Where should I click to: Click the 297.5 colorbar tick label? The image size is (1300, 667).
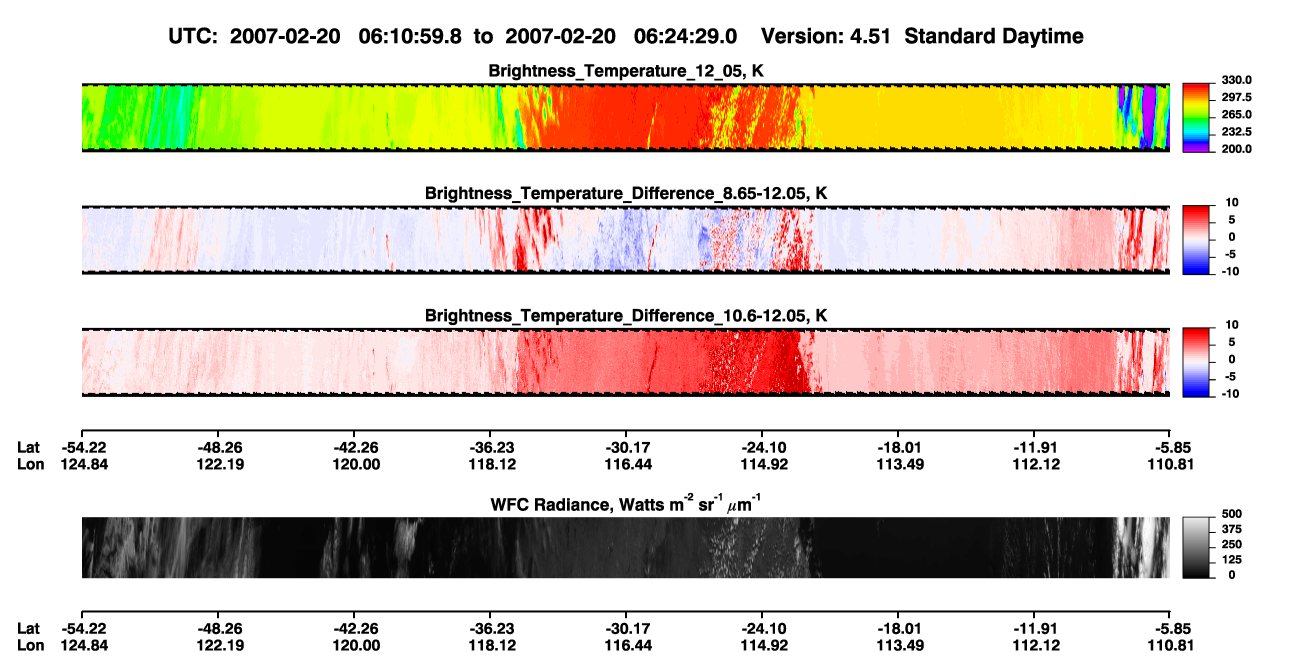(x=1235, y=97)
